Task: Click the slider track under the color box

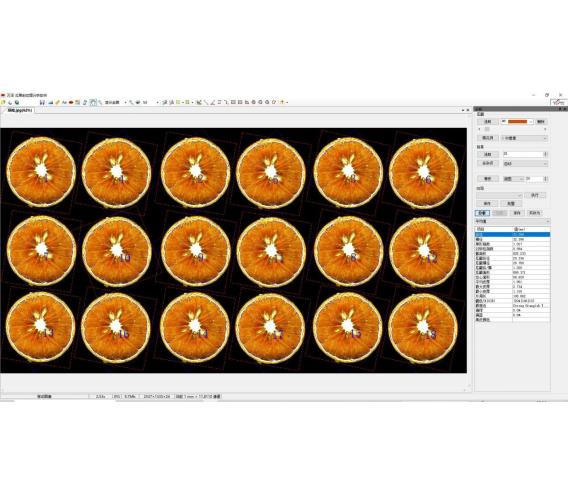Action: [x=512, y=129]
